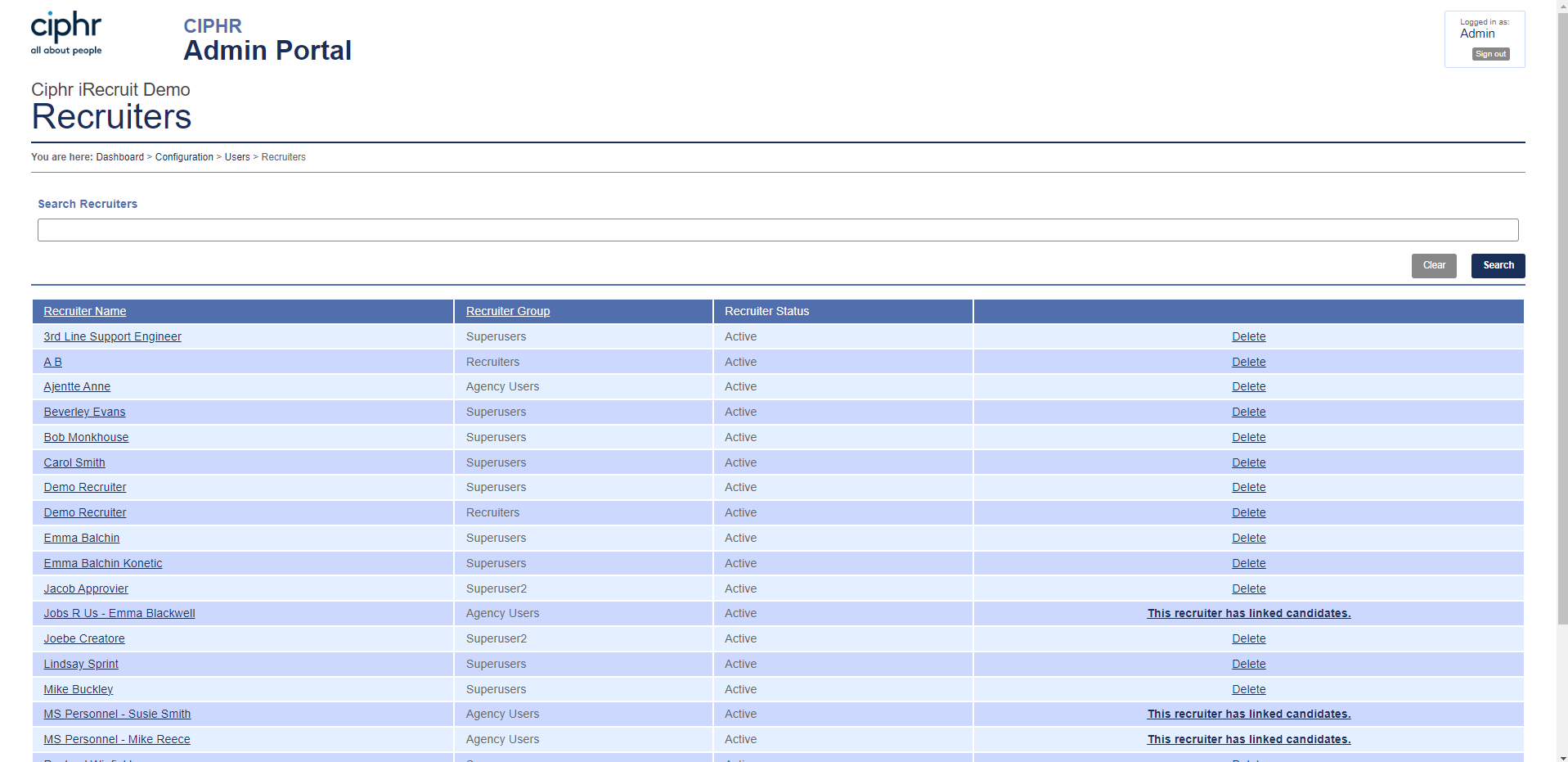Open Bob Monkhouse recruiter details

(x=86, y=437)
